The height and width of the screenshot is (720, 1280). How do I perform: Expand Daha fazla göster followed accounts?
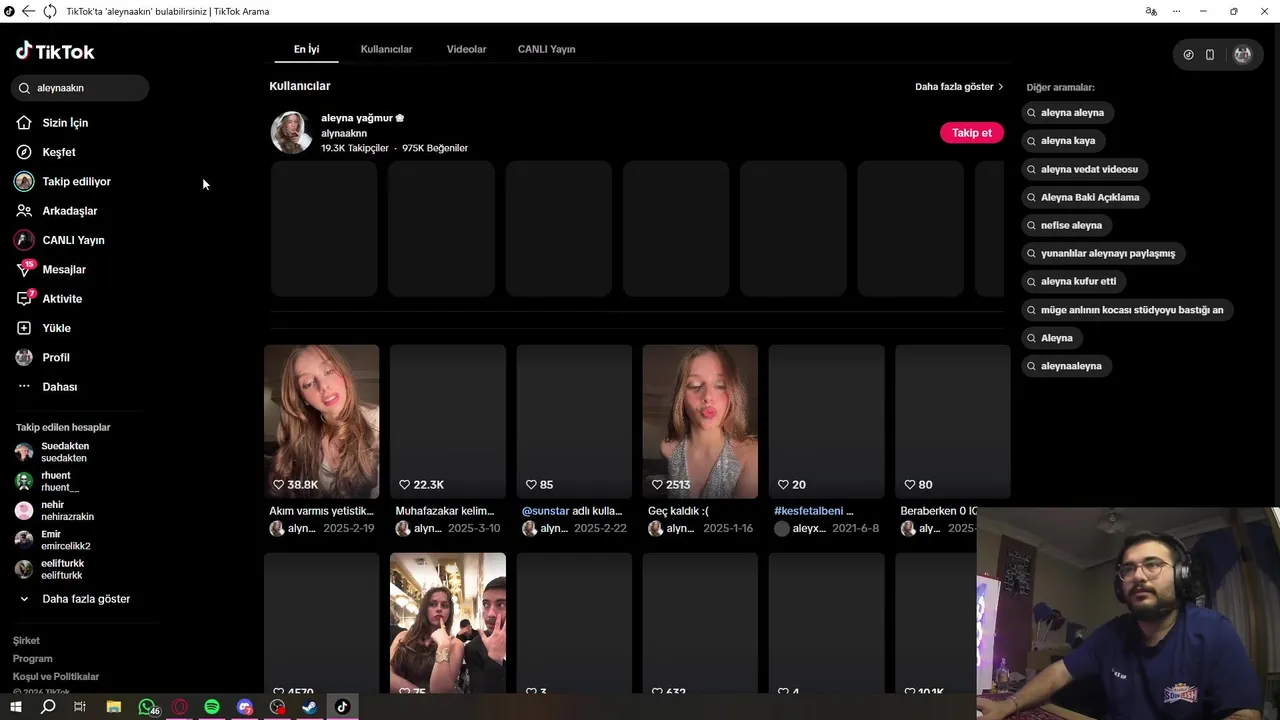coord(75,599)
